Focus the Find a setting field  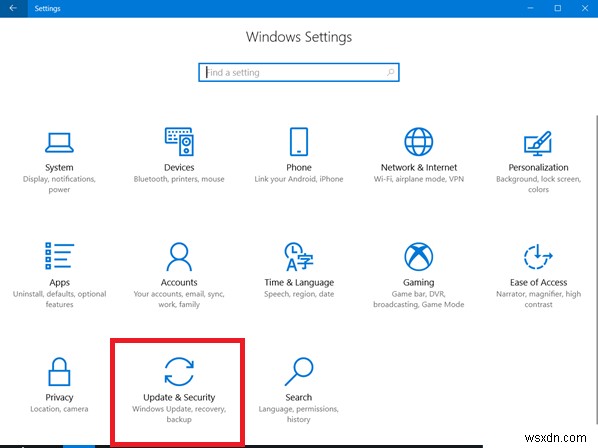point(299,72)
